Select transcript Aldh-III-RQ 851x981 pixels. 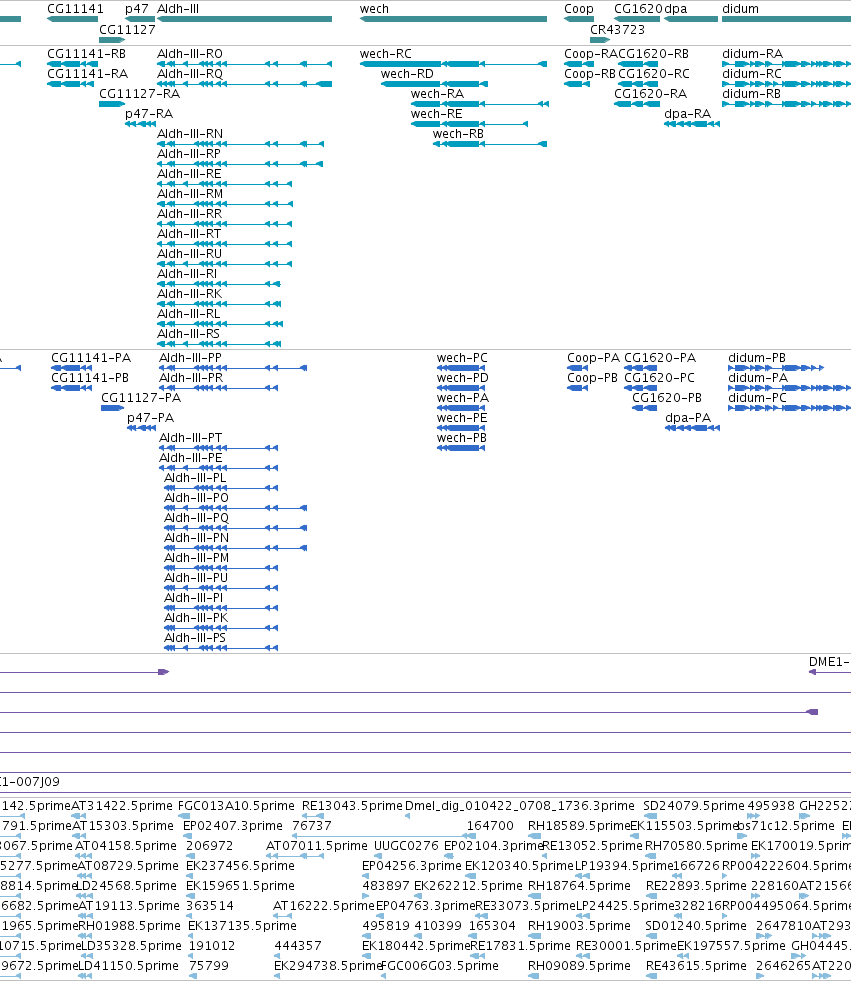190,74
